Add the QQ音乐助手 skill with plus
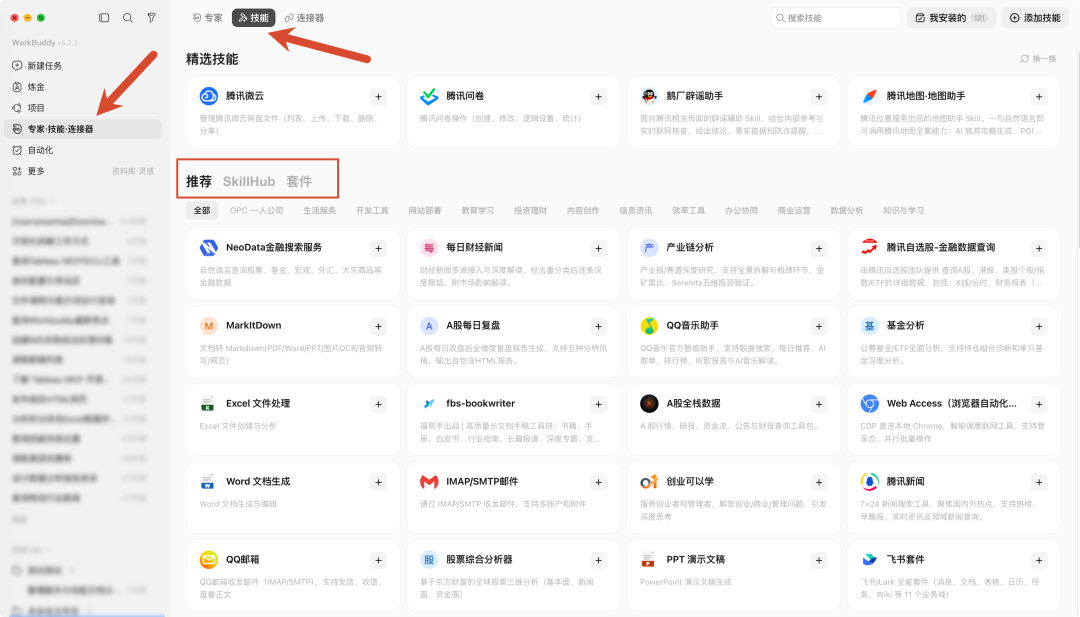 819,326
